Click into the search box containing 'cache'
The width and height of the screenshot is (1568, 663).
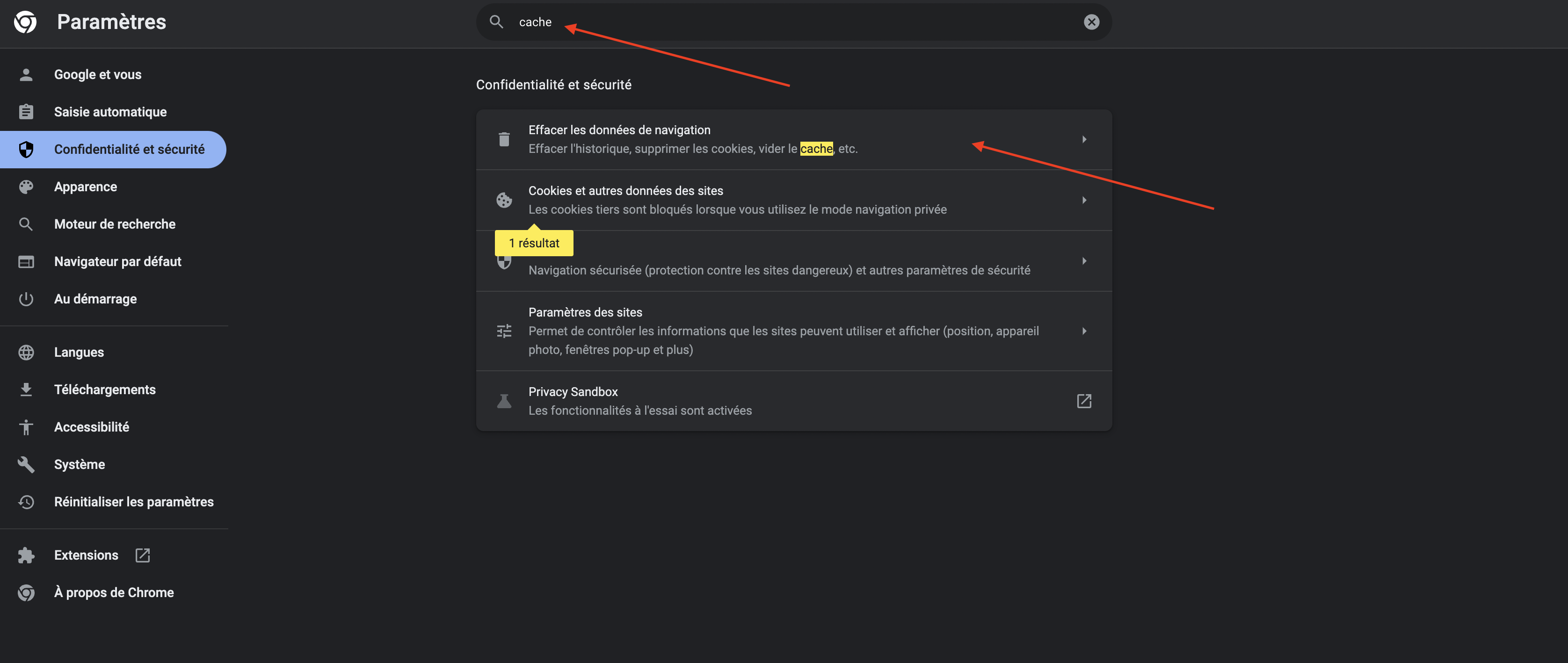[x=794, y=22]
